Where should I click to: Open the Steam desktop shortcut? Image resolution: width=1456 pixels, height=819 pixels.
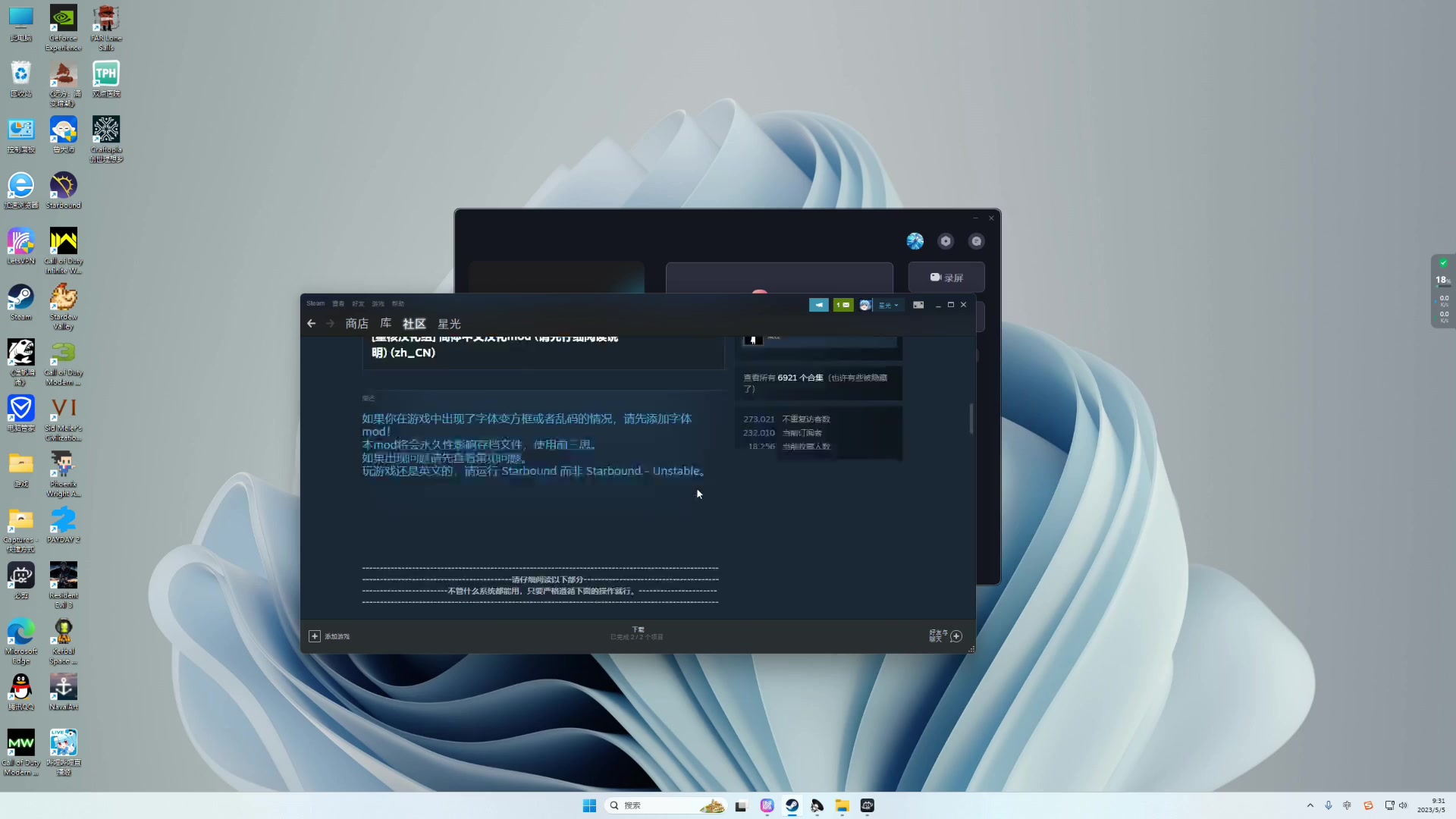point(20,302)
